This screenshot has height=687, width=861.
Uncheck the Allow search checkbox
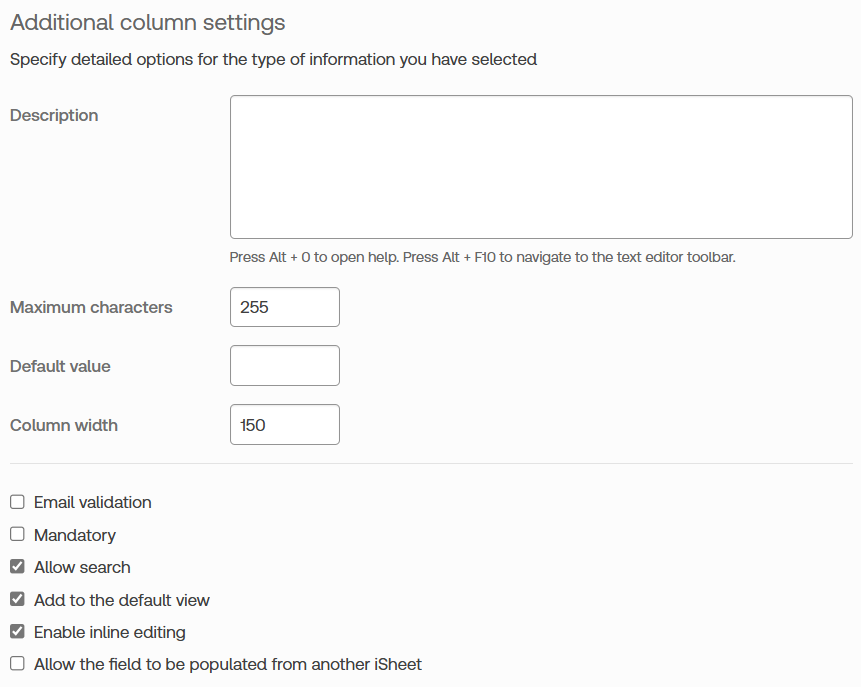point(17,567)
